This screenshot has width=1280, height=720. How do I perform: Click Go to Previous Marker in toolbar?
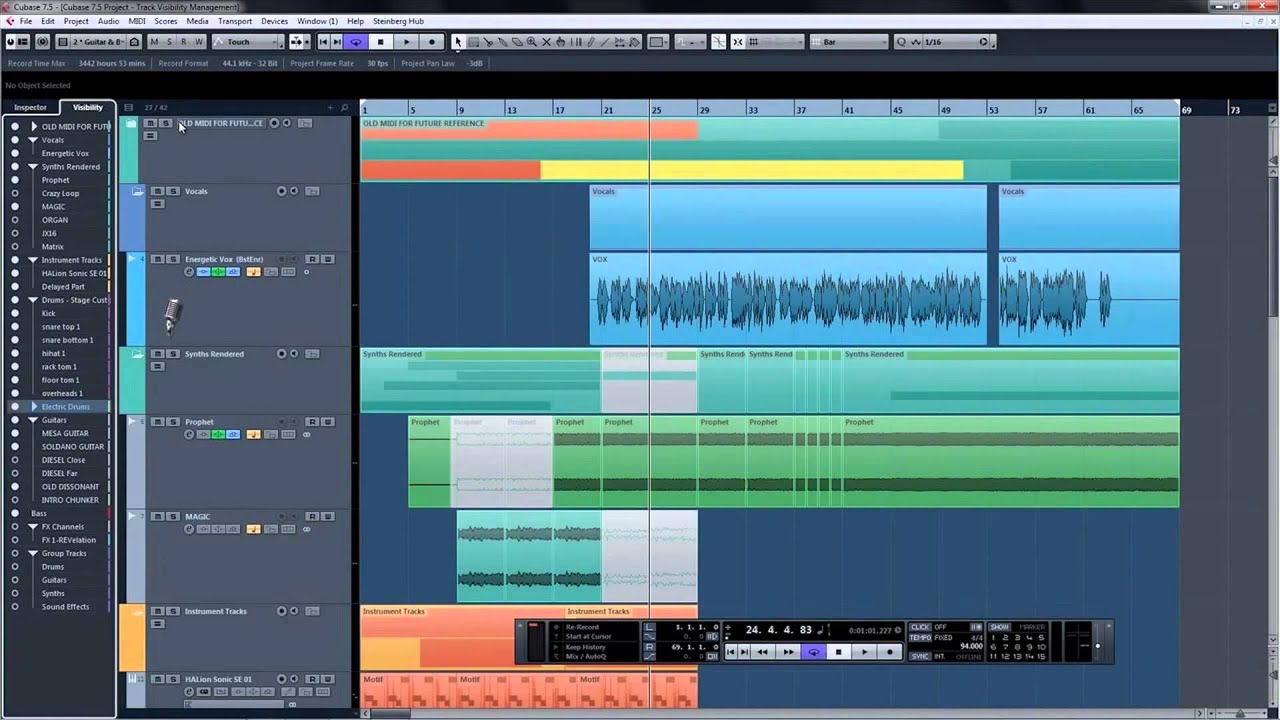(x=323, y=42)
